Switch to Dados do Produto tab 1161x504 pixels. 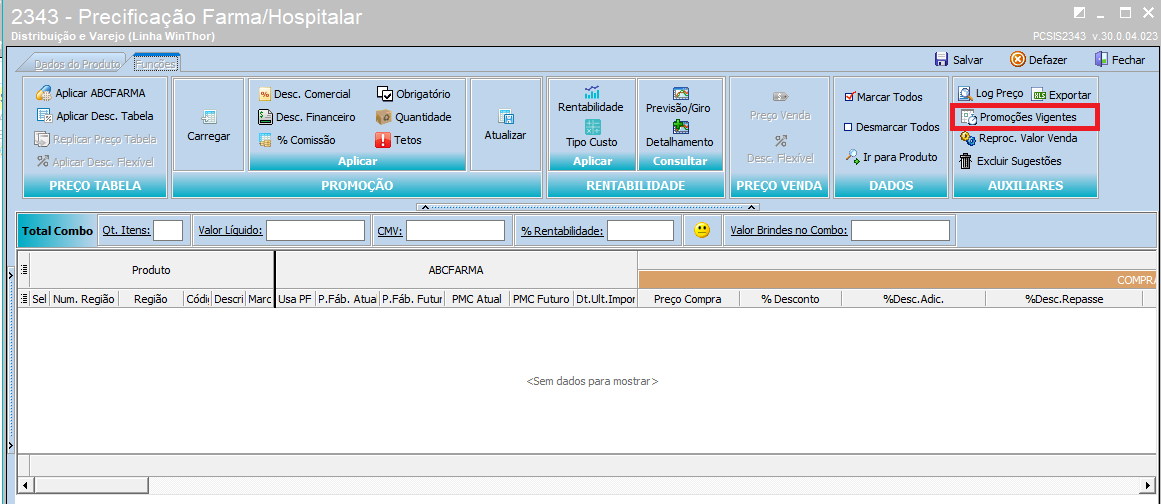point(77,64)
